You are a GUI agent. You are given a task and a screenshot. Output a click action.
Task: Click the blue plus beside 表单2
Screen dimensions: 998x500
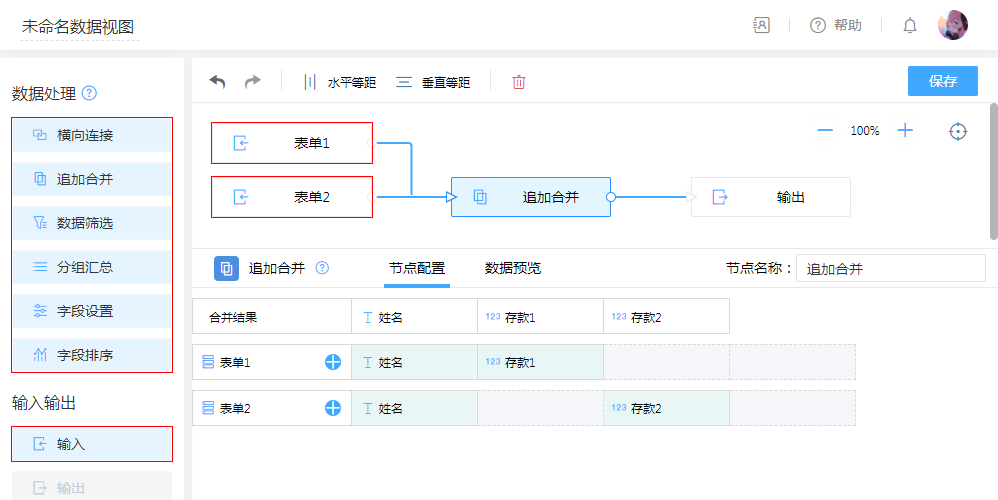[x=333, y=408]
